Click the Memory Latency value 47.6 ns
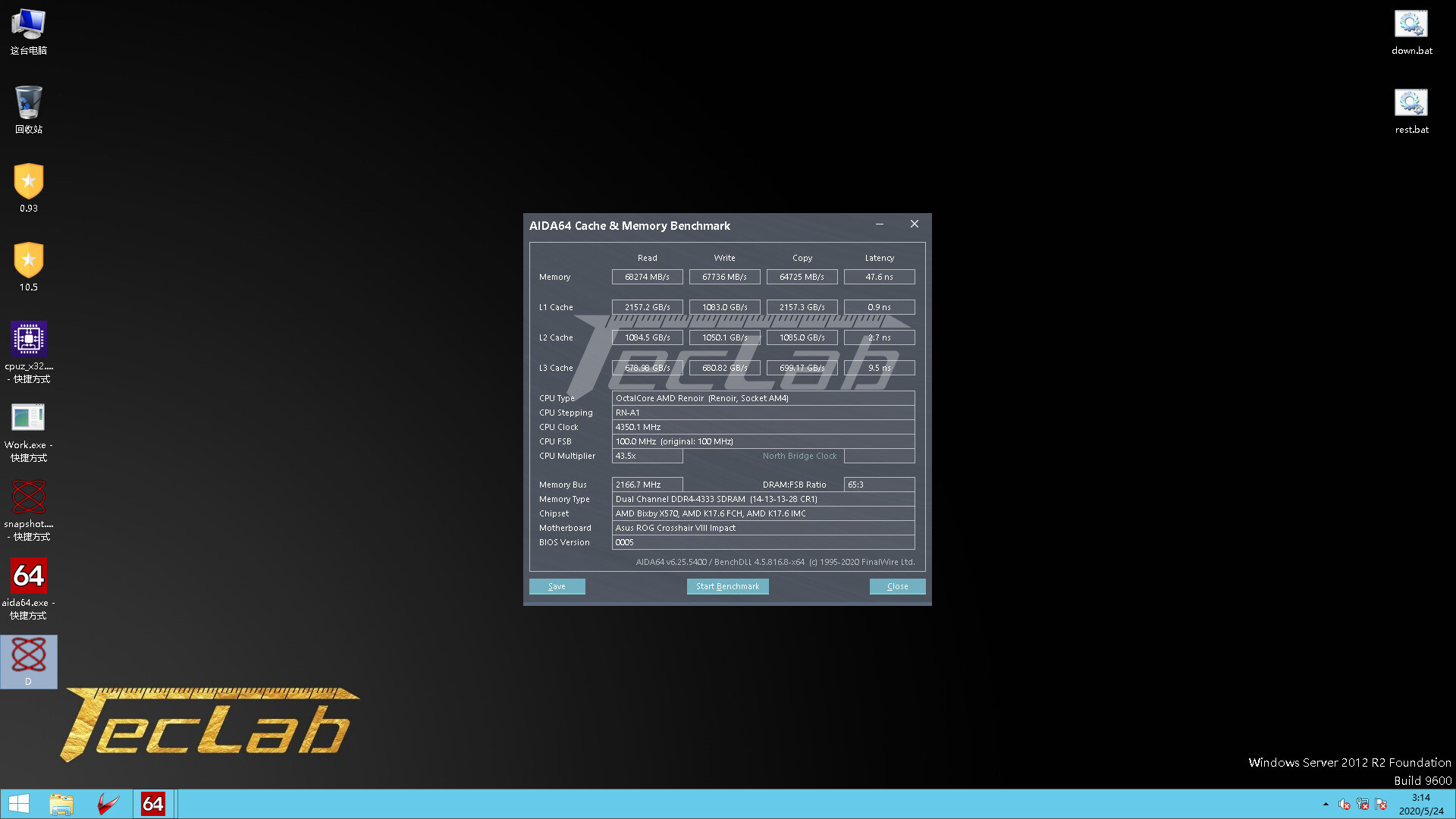Image resolution: width=1456 pixels, height=819 pixels. 879,277
